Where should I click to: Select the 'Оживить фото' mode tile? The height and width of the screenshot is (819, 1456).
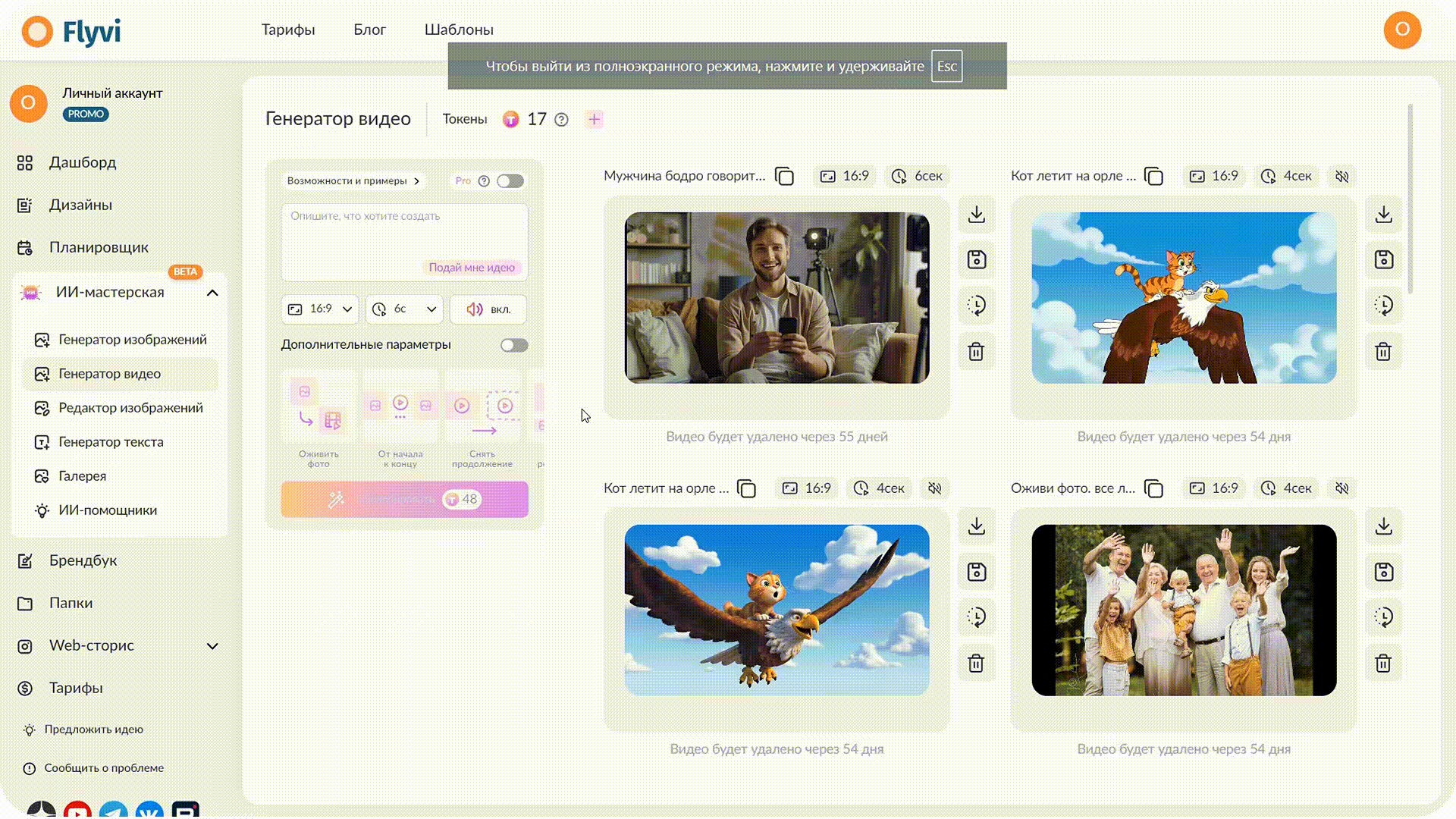click(318, 419)
